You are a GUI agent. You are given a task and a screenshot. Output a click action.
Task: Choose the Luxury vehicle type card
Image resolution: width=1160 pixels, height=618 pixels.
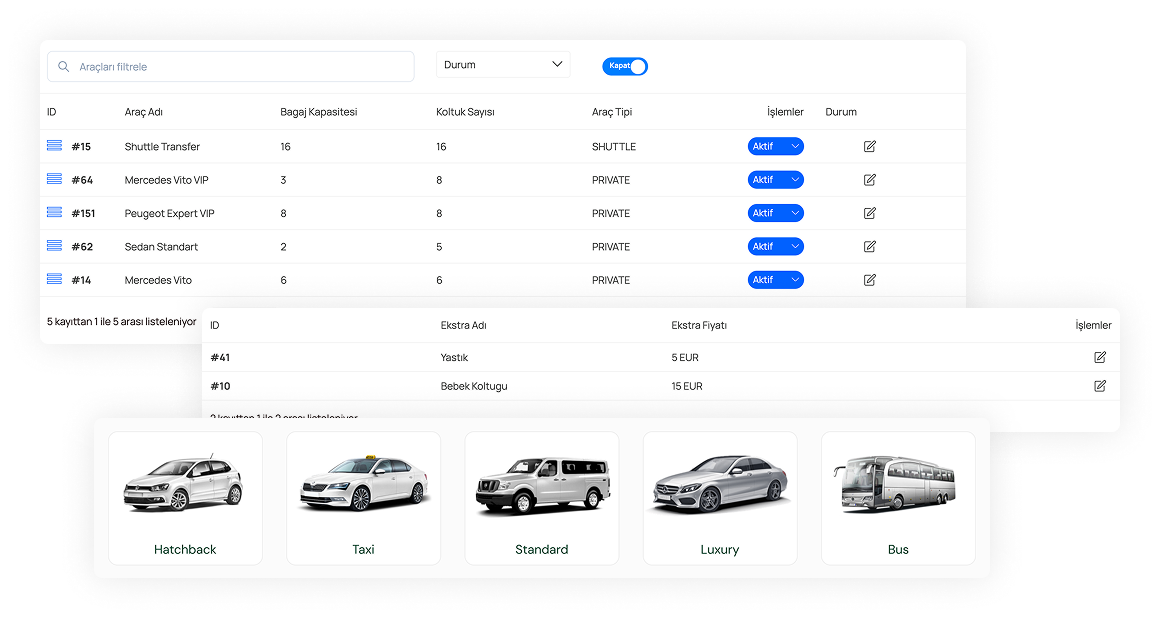point(720,498)
